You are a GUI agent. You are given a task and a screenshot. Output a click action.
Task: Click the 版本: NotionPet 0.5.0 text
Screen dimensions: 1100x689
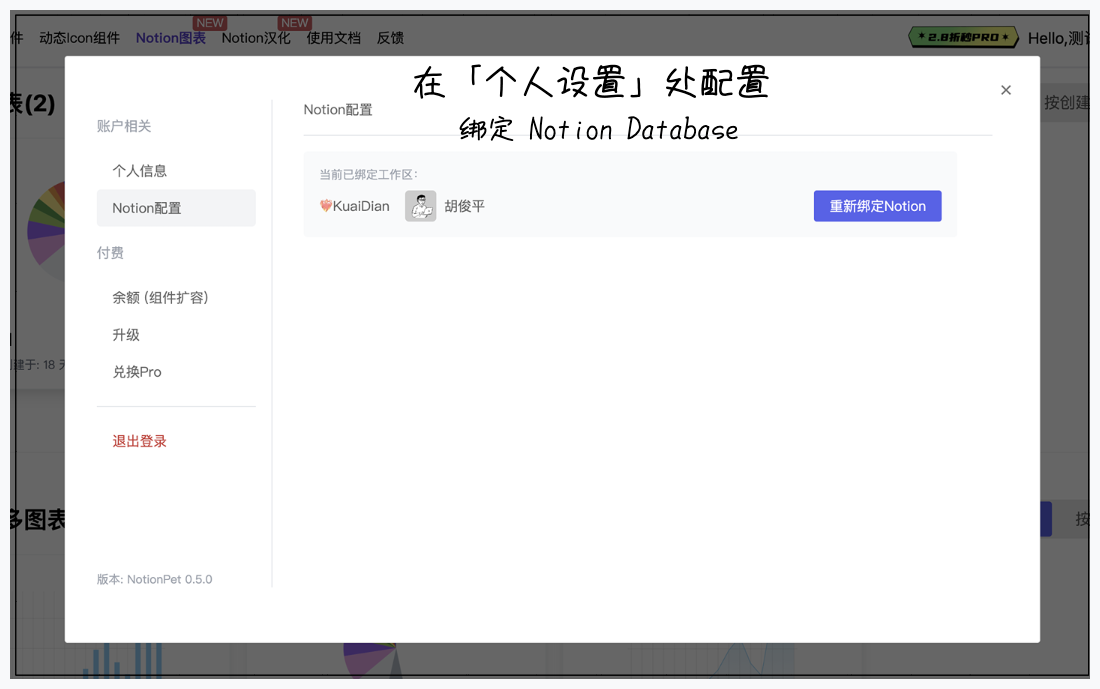click(154, 580)
